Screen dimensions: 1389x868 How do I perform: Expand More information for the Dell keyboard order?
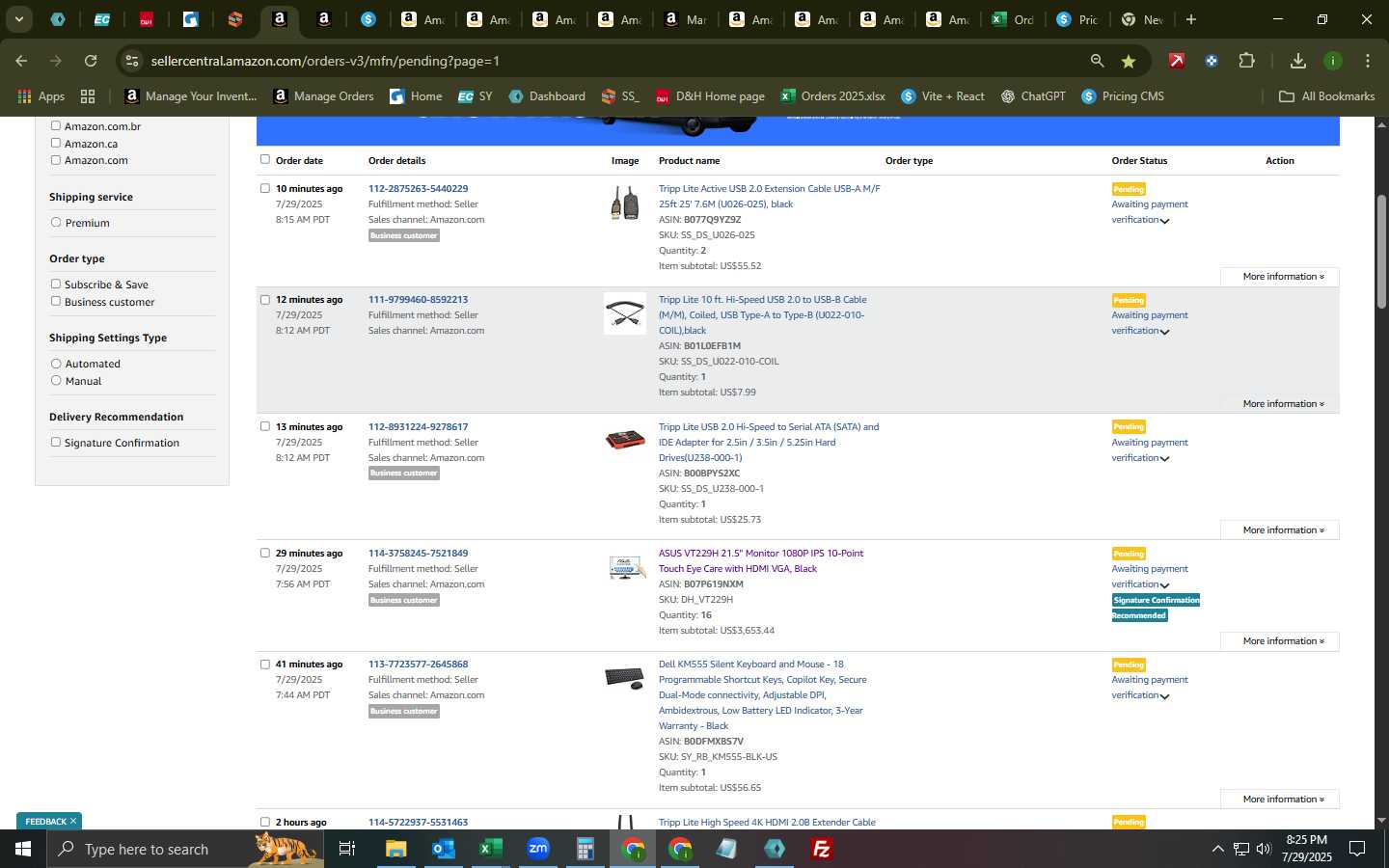pos(1280,800)
